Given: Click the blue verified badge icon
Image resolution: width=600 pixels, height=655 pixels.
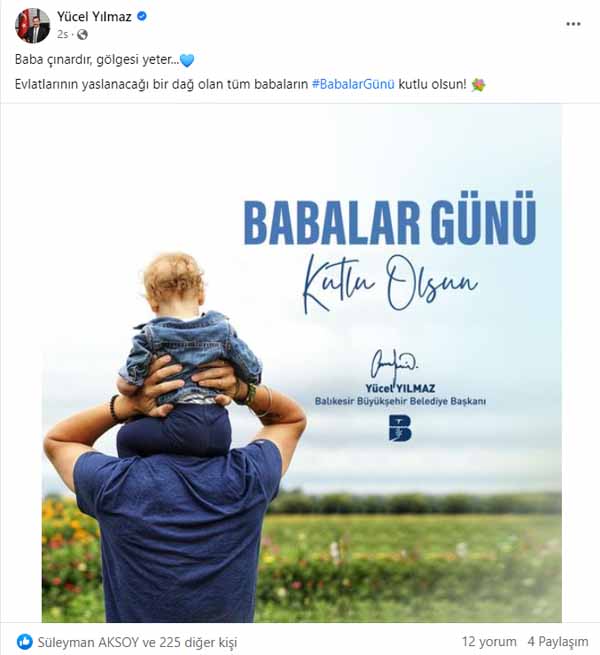Looking at the screenshot, I should point(142,16).
